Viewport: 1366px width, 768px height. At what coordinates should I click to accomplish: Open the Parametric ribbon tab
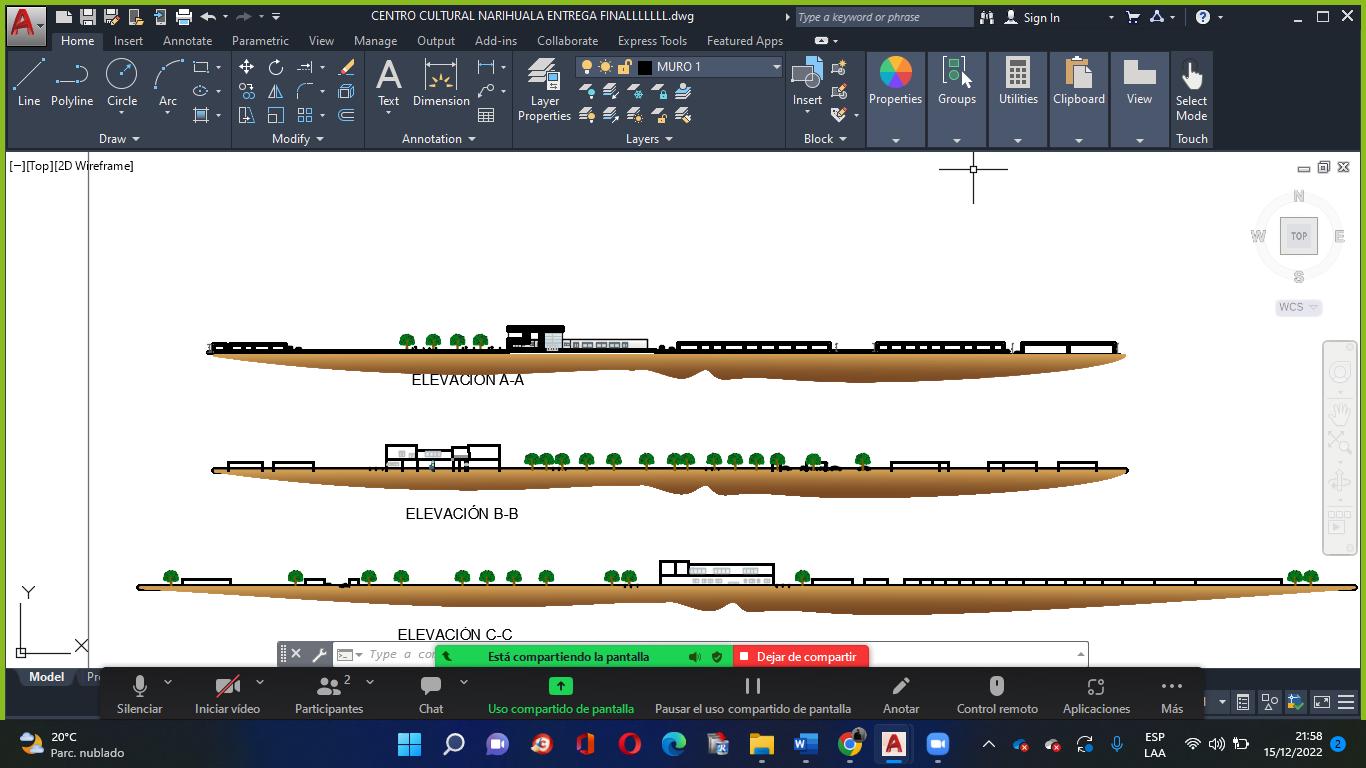tap(260, 41)
